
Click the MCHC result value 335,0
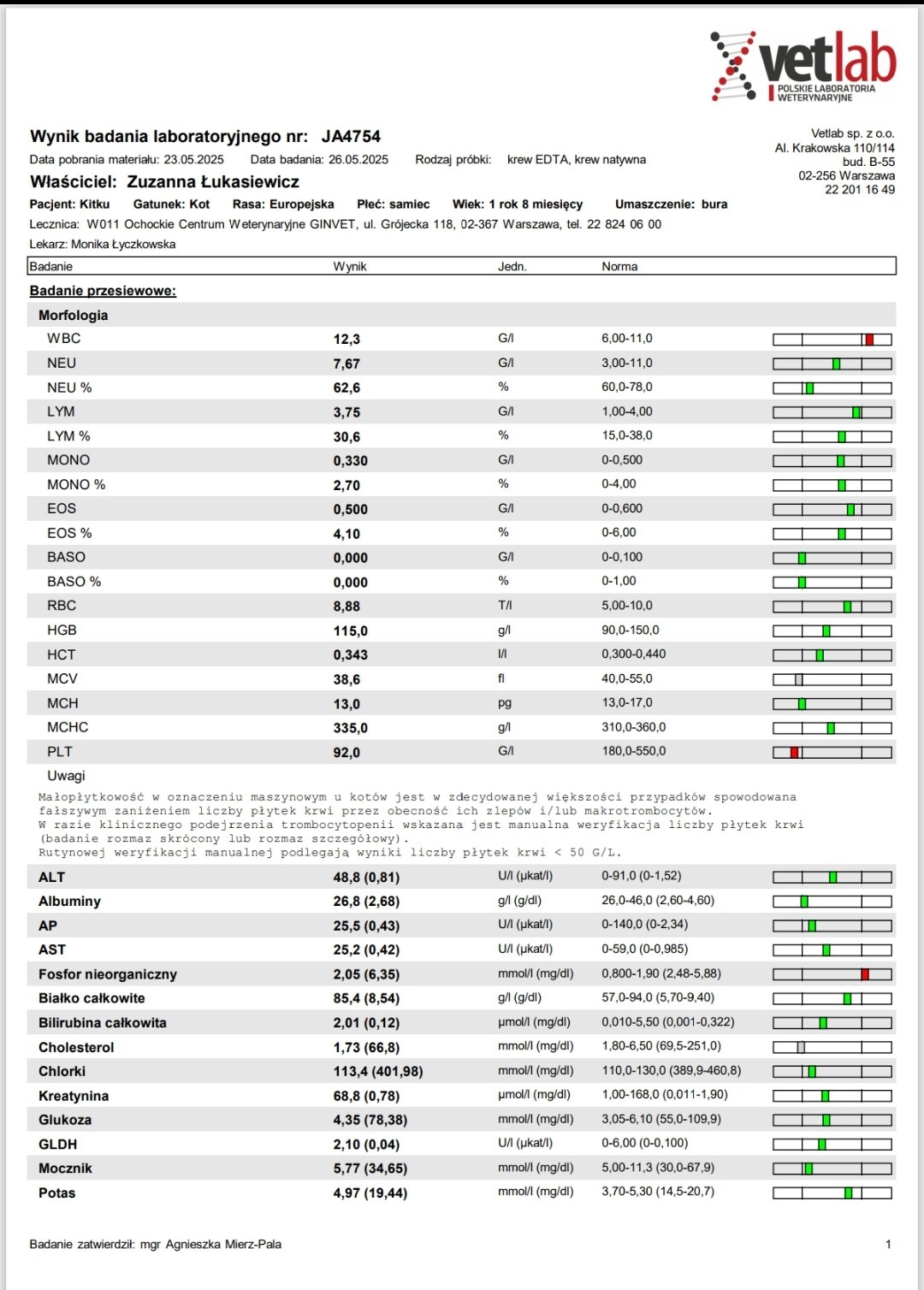click(x=351, y=729)
